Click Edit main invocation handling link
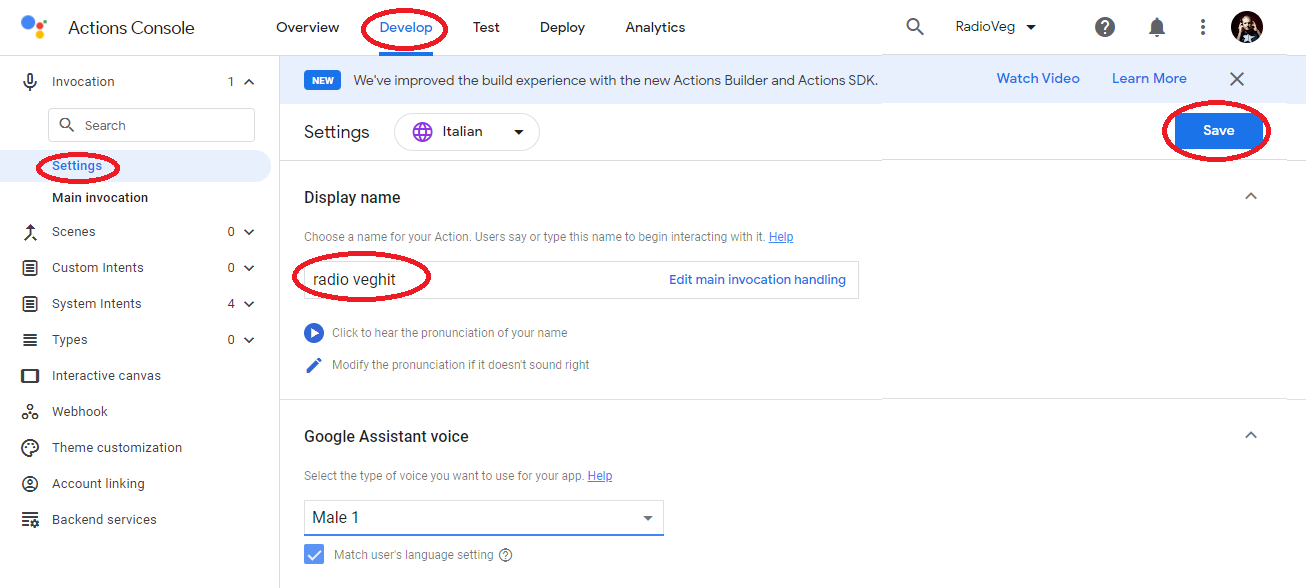The height and width of the screenshot is (588, 1306). [x=757, y=280]
